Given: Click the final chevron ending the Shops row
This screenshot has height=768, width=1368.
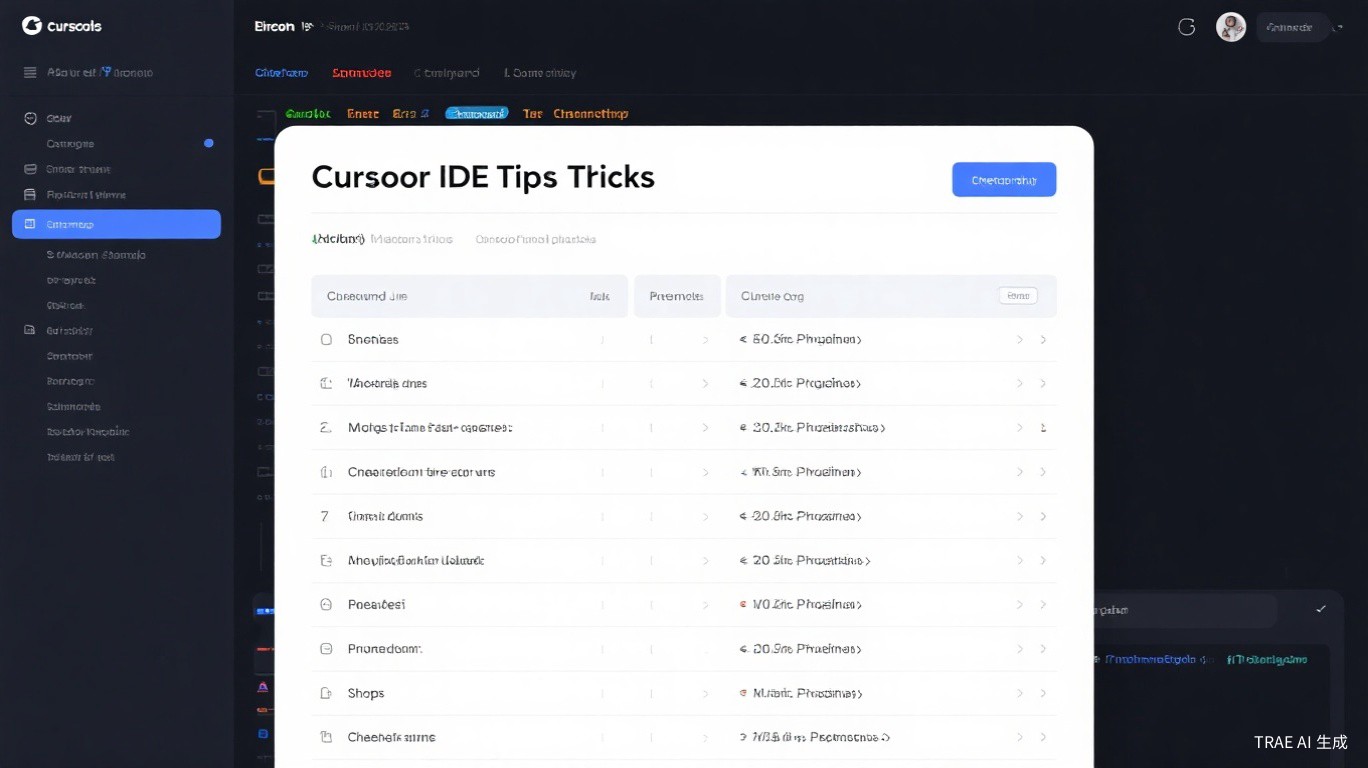Looking at the screenshot, I should point(1043,693).
